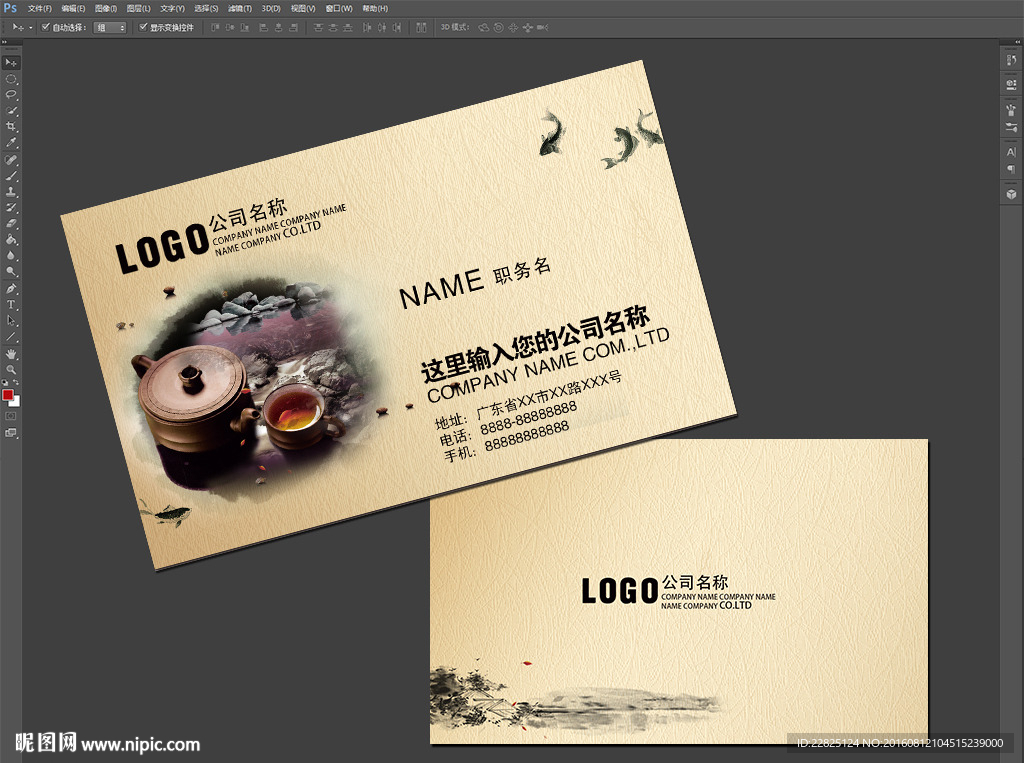Toggle the 自动选择 checkbox
1024x763 pixels.
46,27
